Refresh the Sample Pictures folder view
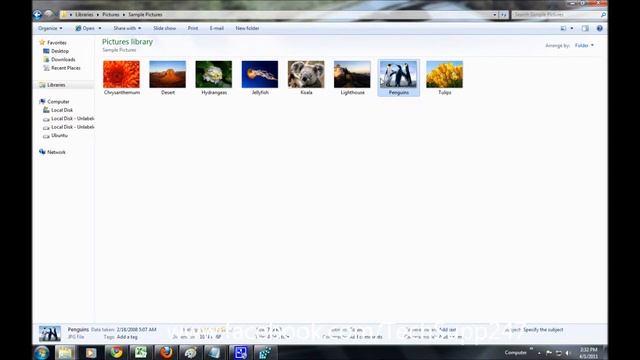Screen dimensions: 640x360 click(504, 15)
